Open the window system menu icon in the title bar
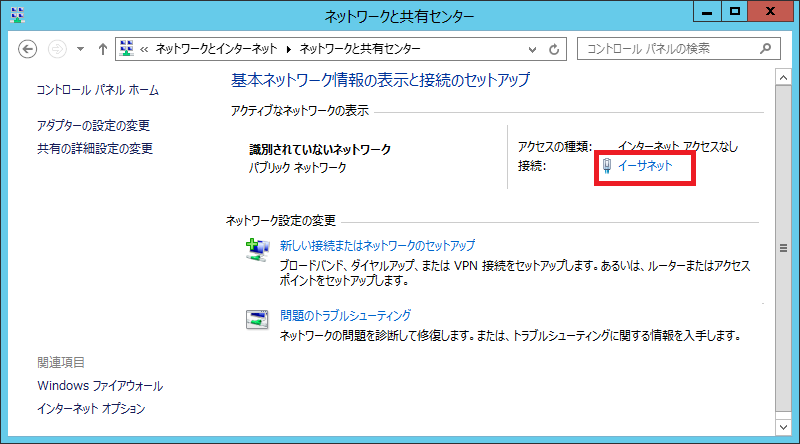Screen dimensions: 800x444 (x=17, y=15)
